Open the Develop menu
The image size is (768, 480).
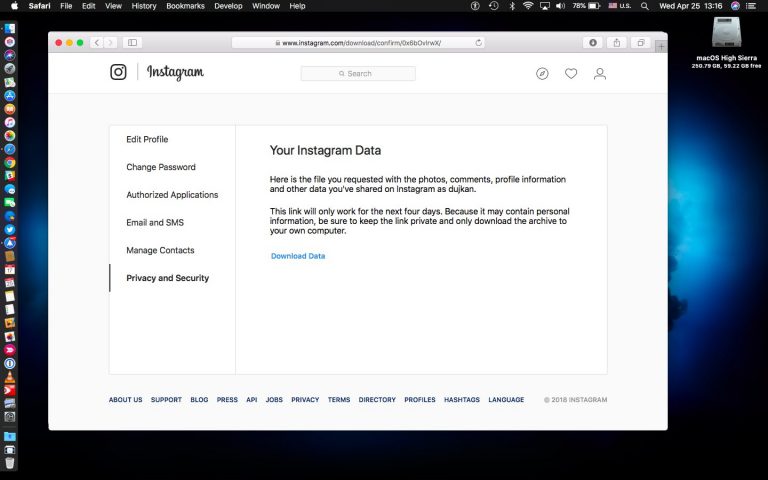(228, 6)
